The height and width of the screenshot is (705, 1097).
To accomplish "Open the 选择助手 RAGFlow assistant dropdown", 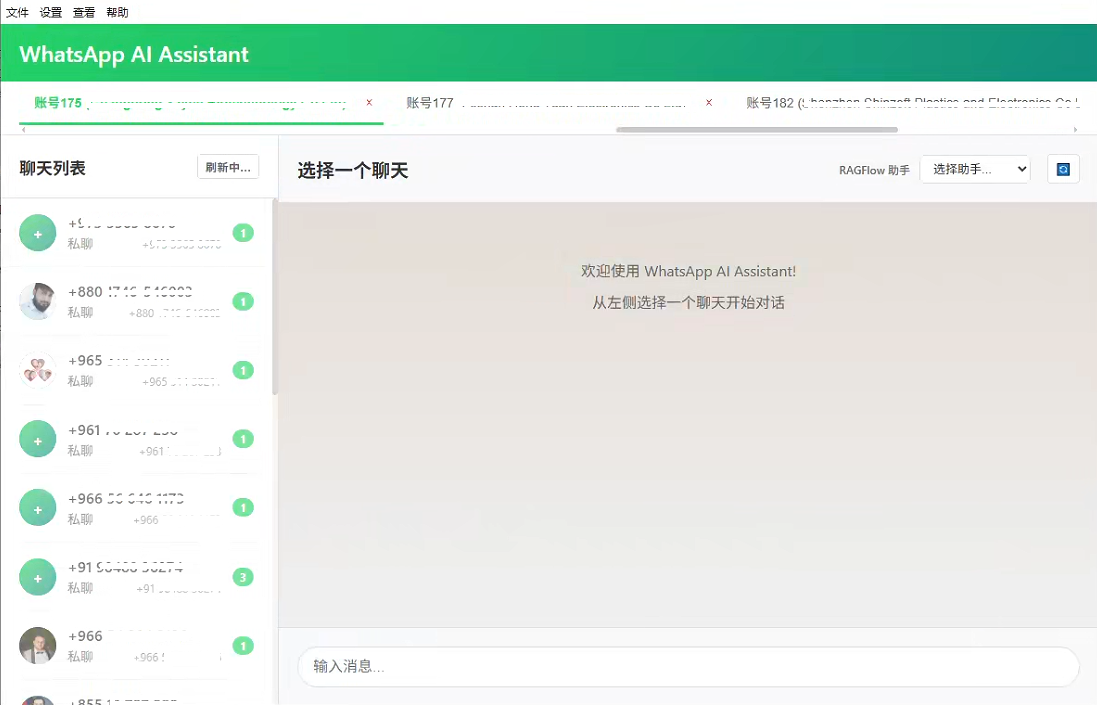I will click(x=974, y=169).
